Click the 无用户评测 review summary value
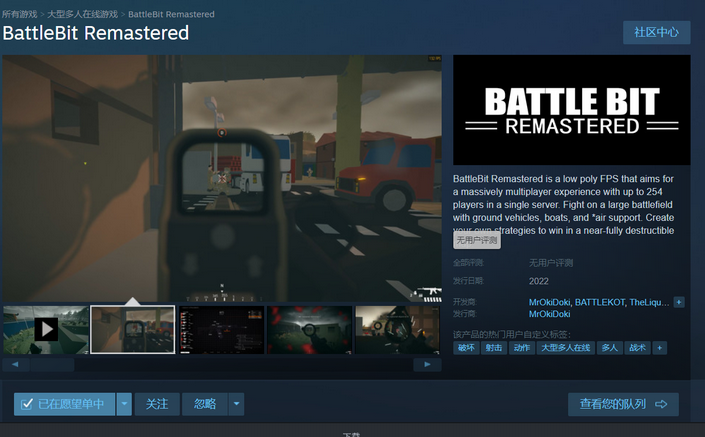 pos(551,263)
